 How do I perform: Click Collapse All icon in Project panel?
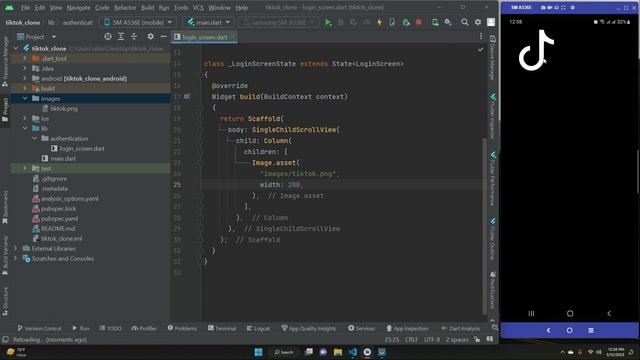pos(134,37)
